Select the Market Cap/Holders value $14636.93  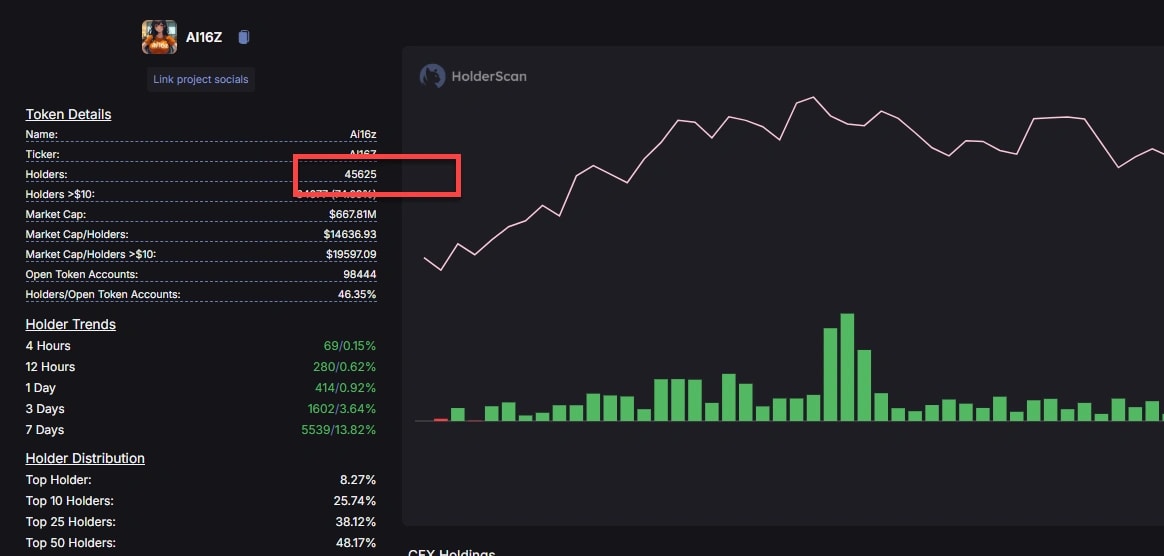click(x=350, y=235)
